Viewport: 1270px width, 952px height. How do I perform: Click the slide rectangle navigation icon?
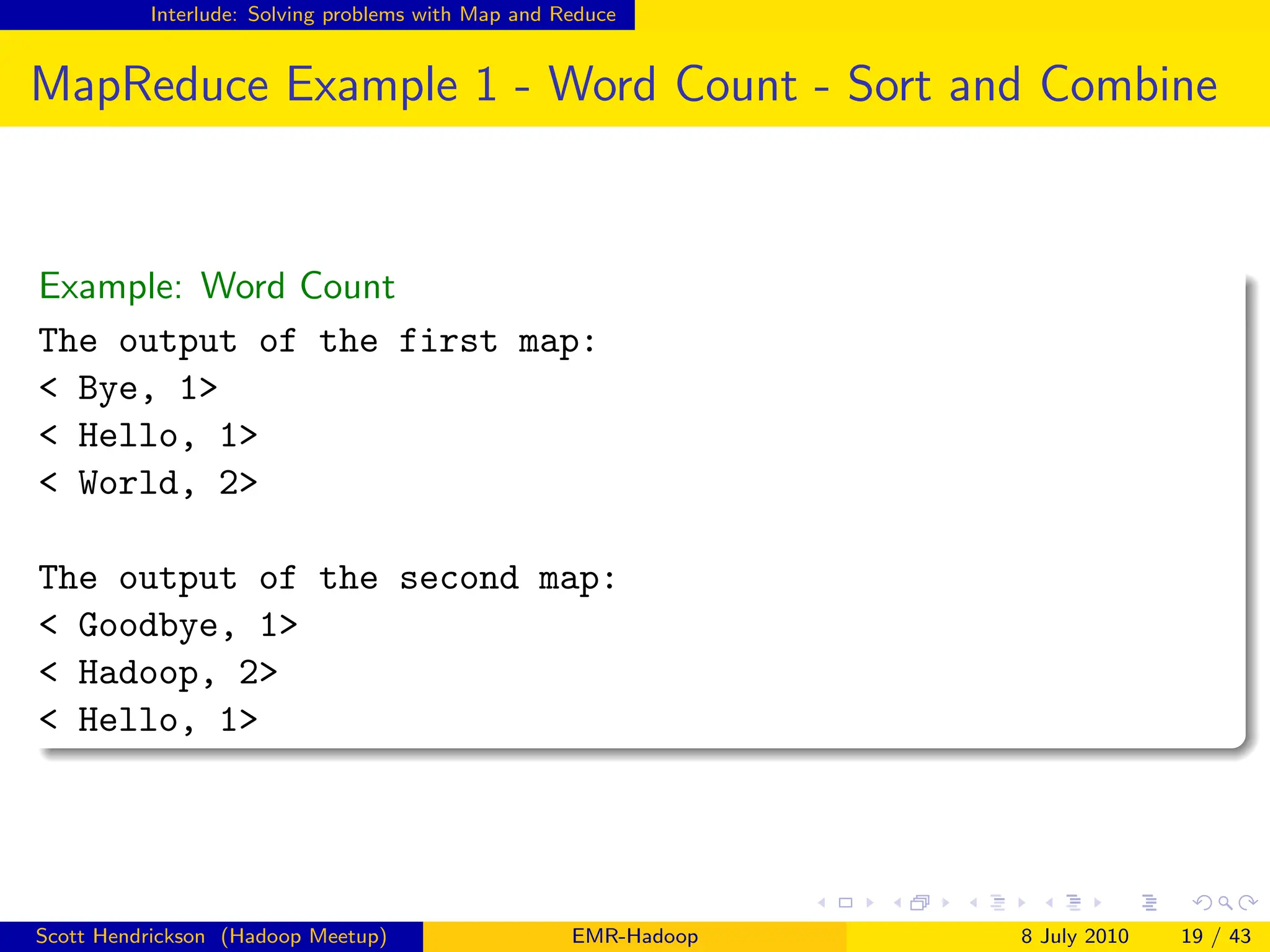point(845,903)
